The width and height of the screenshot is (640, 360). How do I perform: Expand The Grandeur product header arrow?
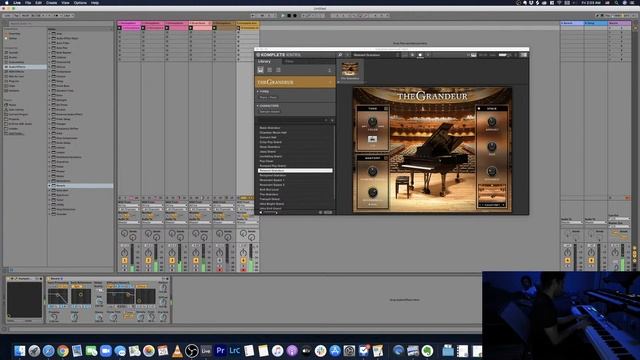click(x=330, y=82)
